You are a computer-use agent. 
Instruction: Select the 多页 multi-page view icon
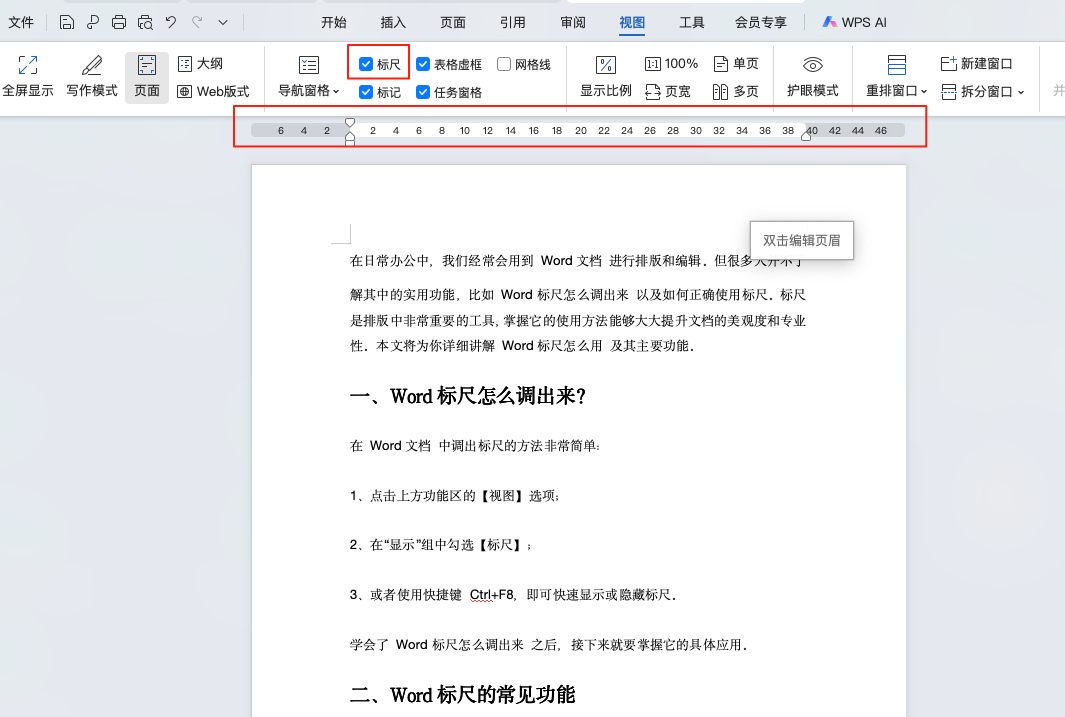click(737, 90)
